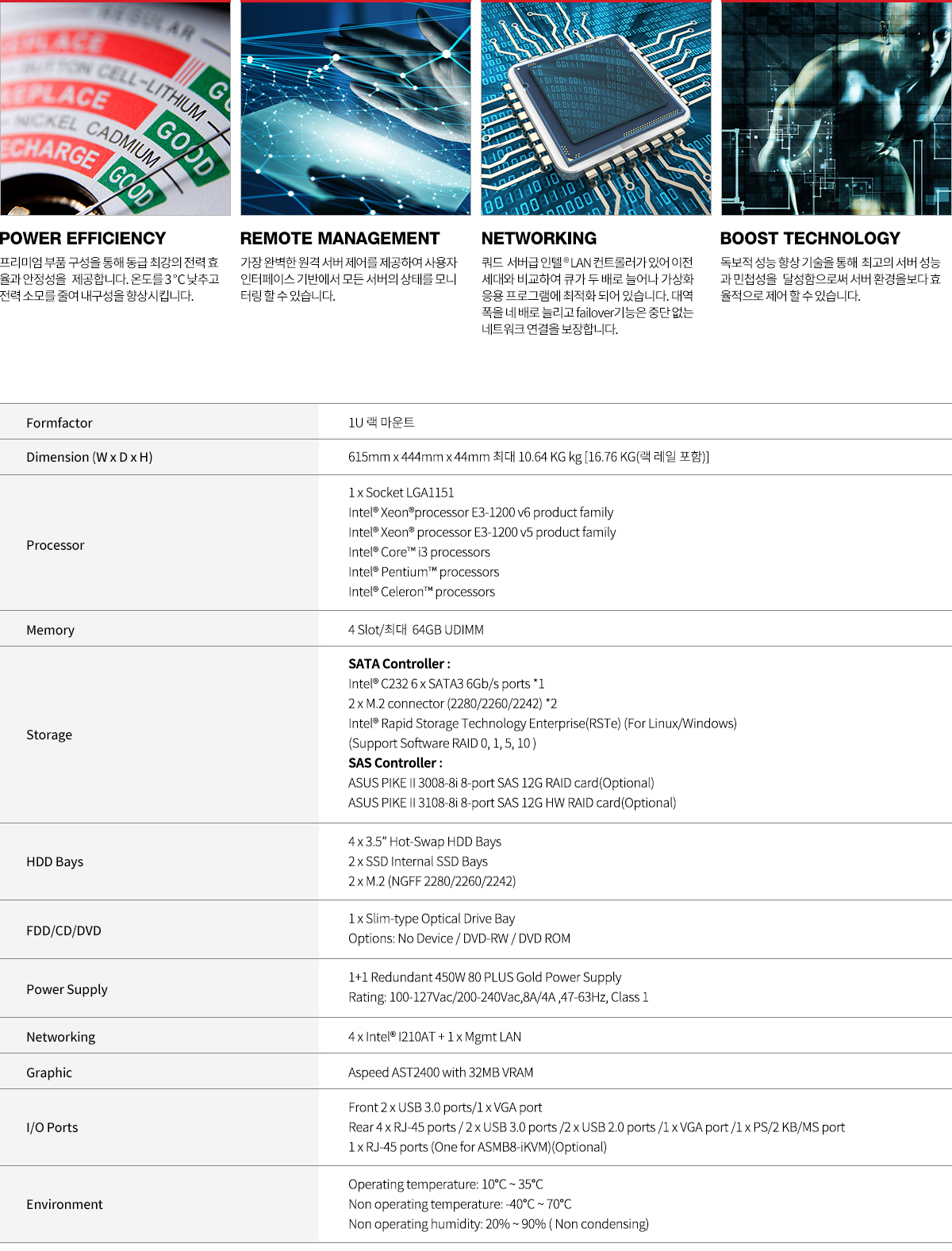Click the Front 2 x USB 3.0 ports line
952x1251 pixels.
tap(445, 1107)
